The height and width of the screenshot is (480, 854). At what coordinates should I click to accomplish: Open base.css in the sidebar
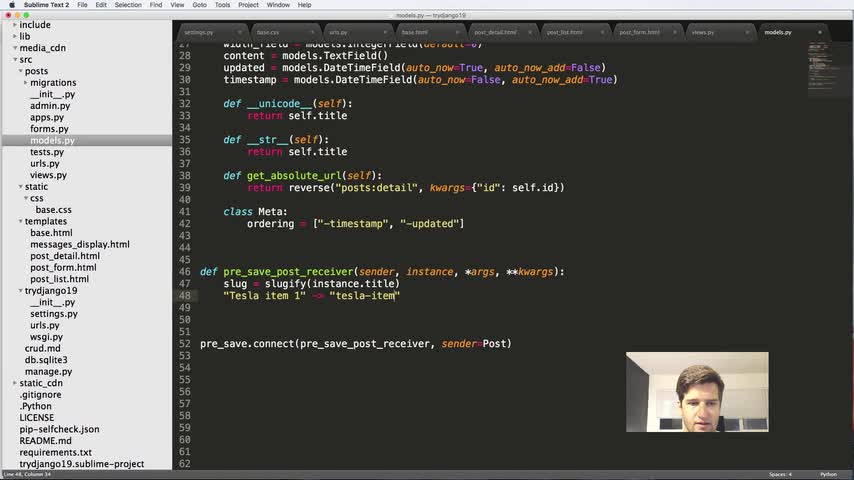tap(53, 210)
